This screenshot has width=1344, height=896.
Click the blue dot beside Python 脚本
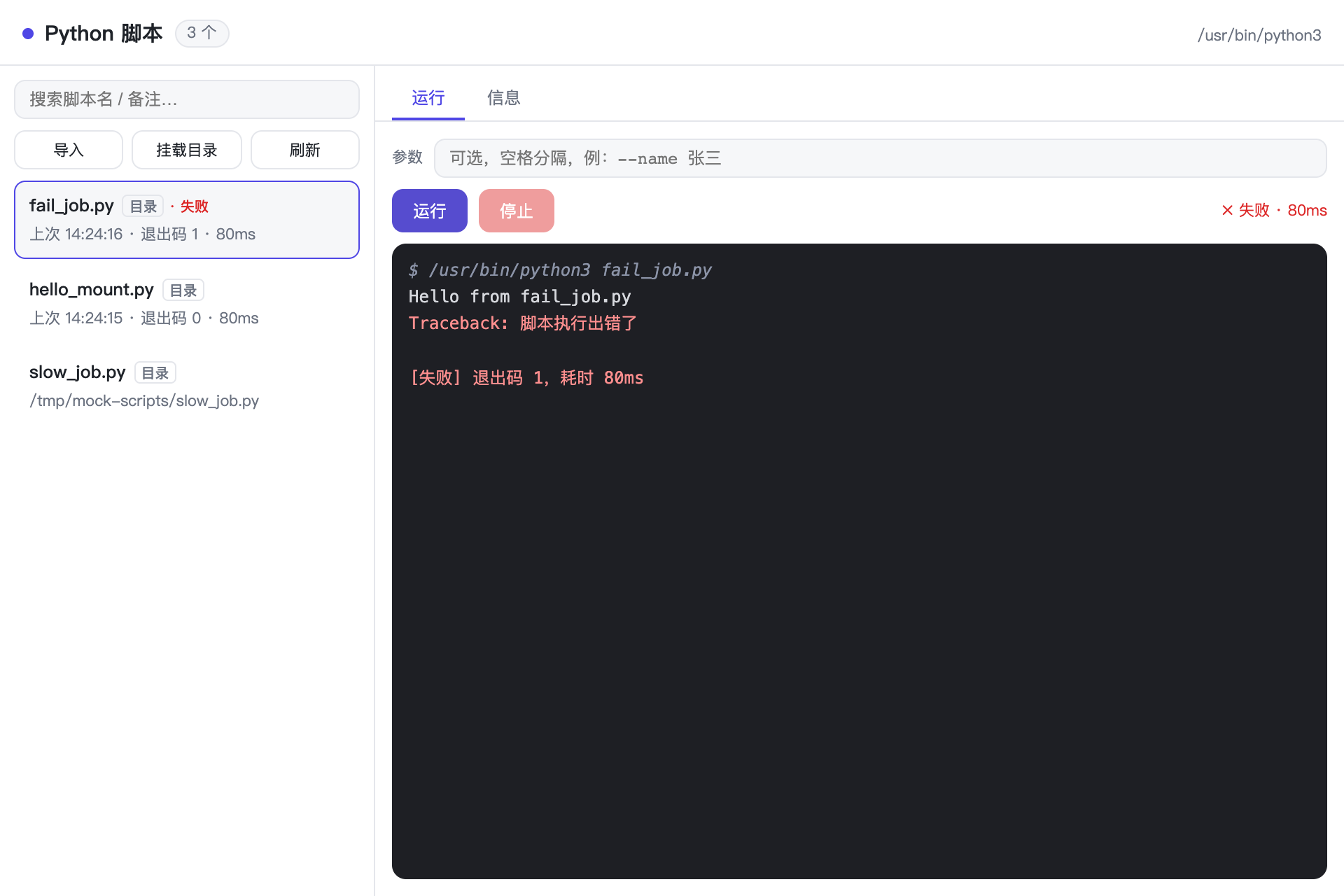(x=28, y=34)
